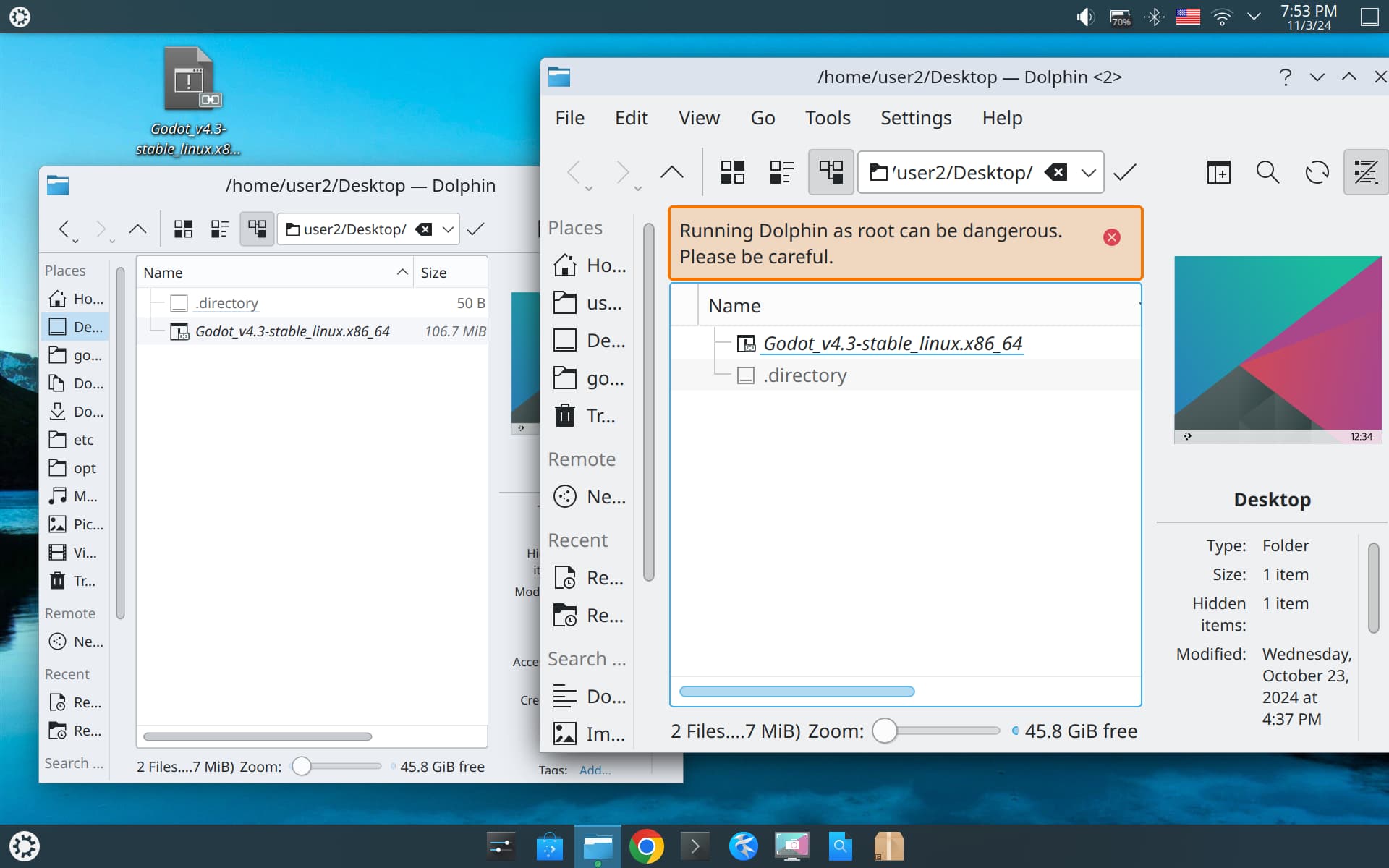Open Desktop place in Dolphin <2> sidebar
1389x868 pixels.
pos(589,341)
